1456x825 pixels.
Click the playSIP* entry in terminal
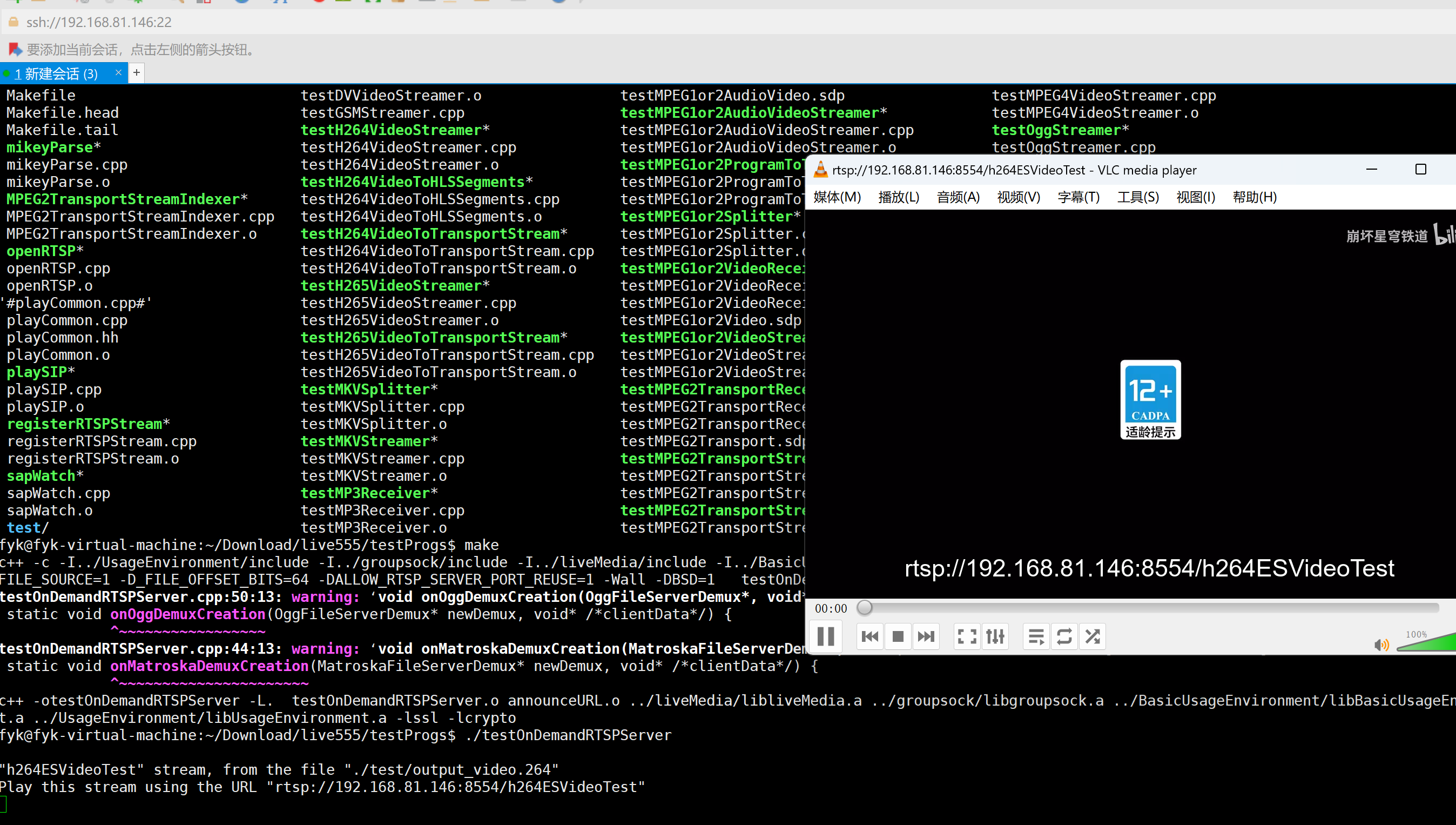(40, 372)
